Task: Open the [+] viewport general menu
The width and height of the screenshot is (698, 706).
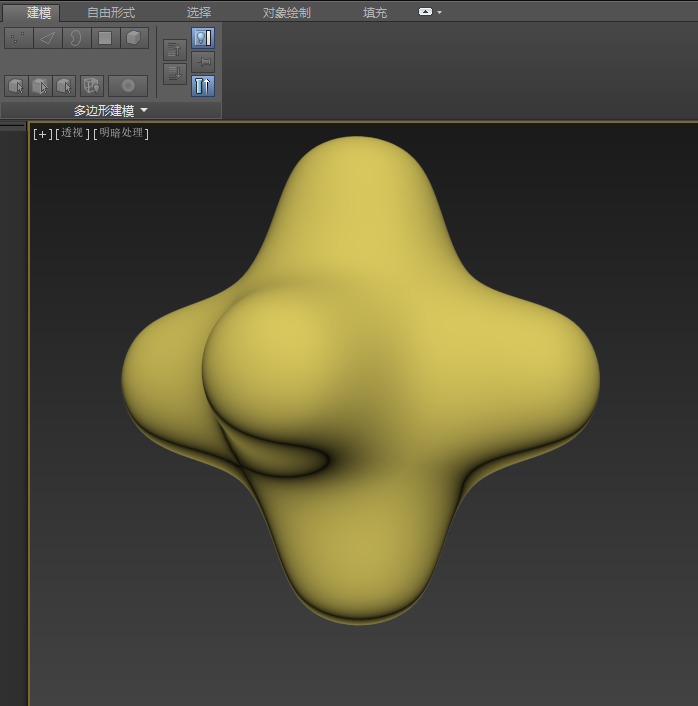Action: coord(42,133)
